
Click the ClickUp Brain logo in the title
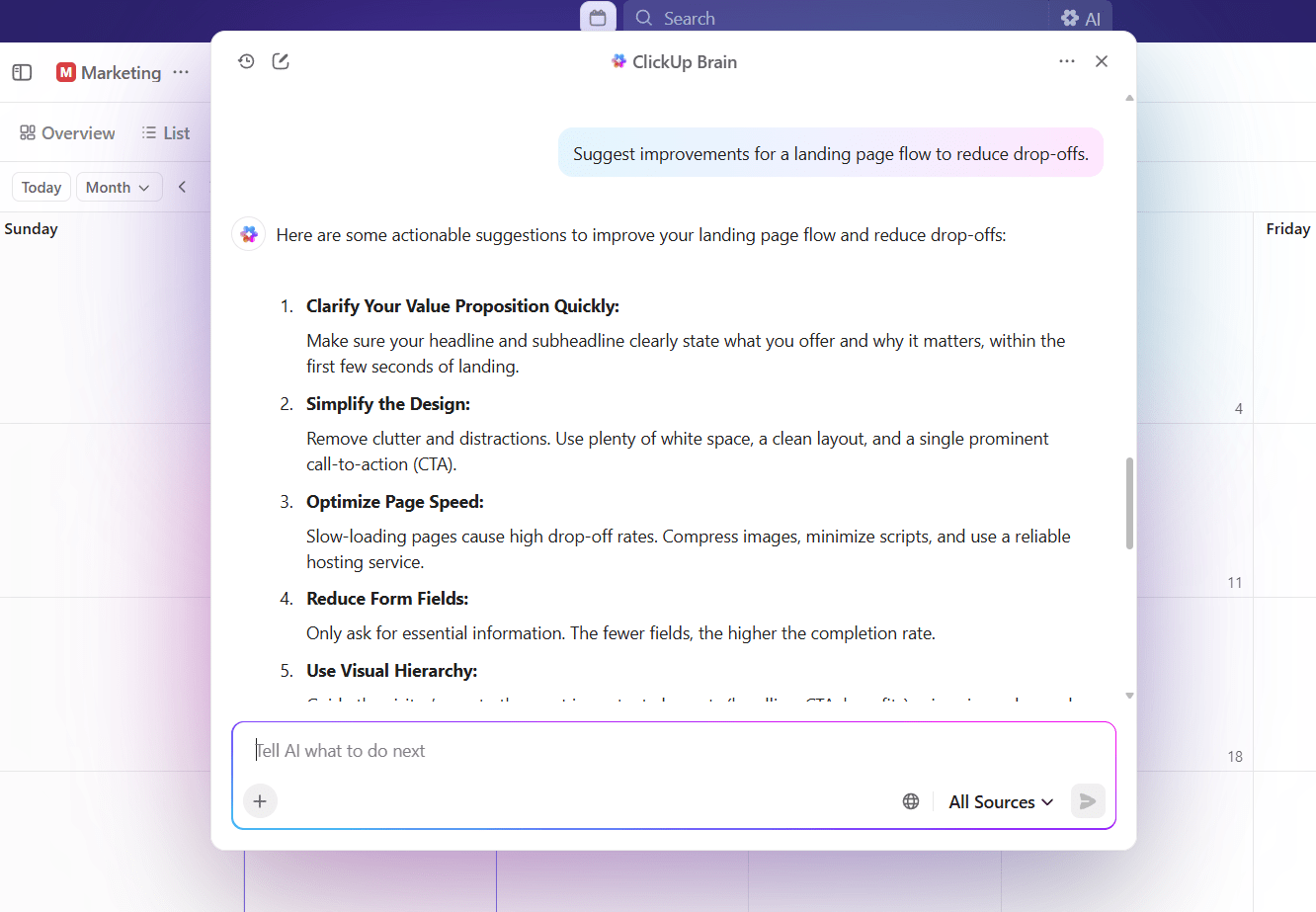618,61
